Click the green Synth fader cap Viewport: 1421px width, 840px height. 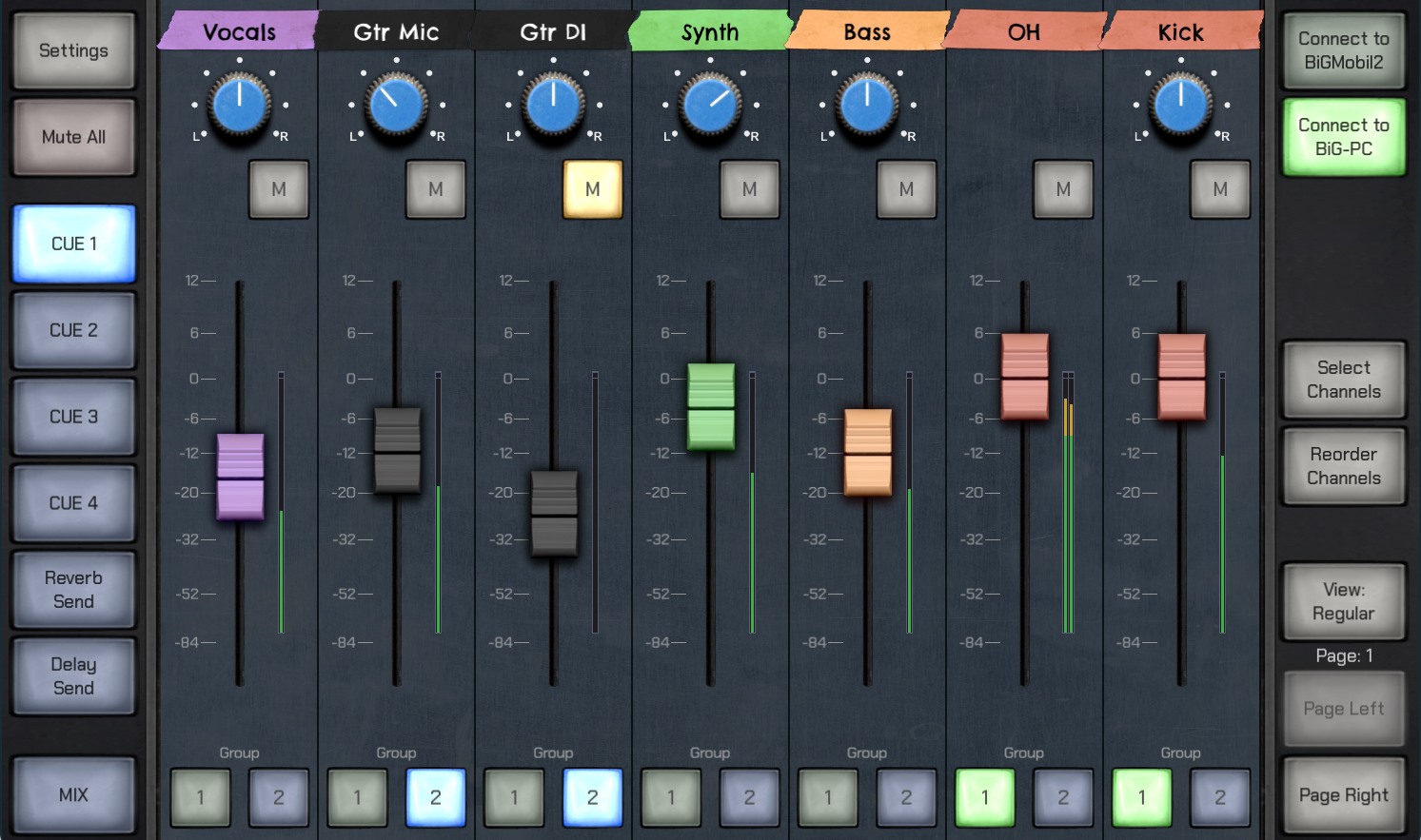[711, 406]
